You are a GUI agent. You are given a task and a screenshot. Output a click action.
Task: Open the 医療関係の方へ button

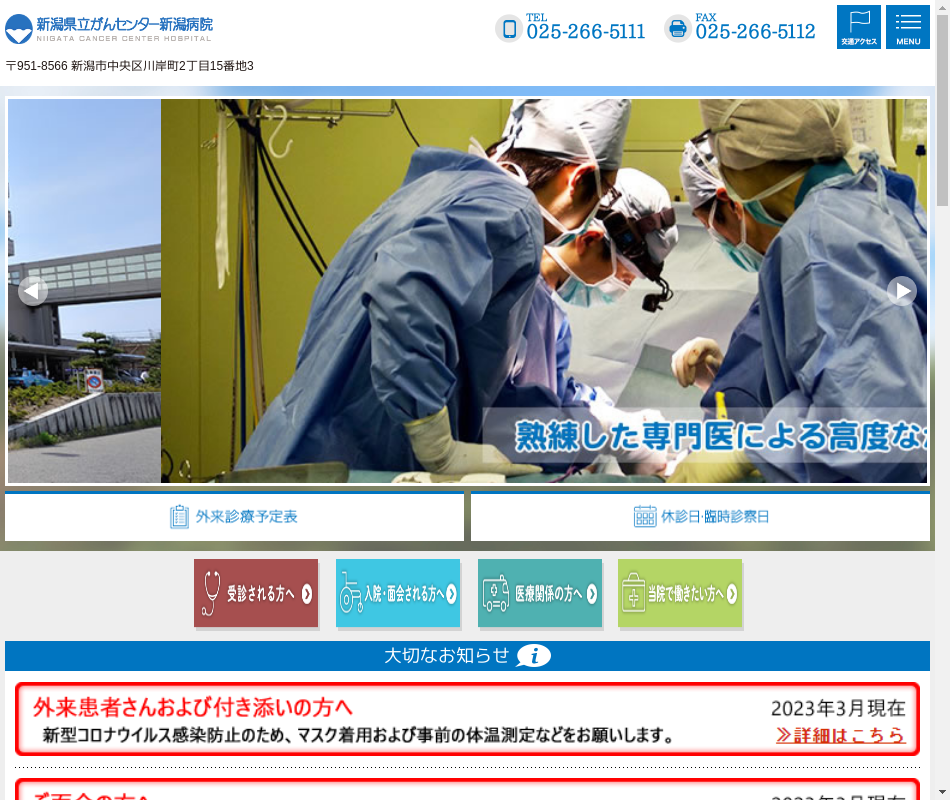(540, 593)
